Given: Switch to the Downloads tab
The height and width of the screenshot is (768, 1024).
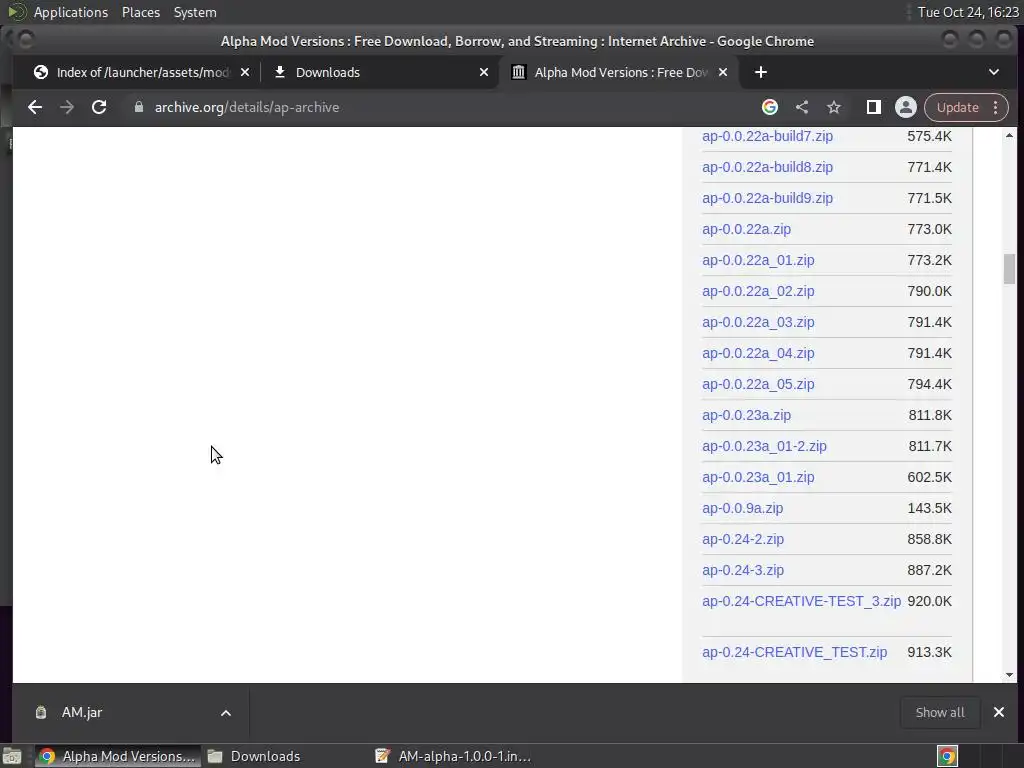Looking at the screenshot, I should (x=379, y=72).
